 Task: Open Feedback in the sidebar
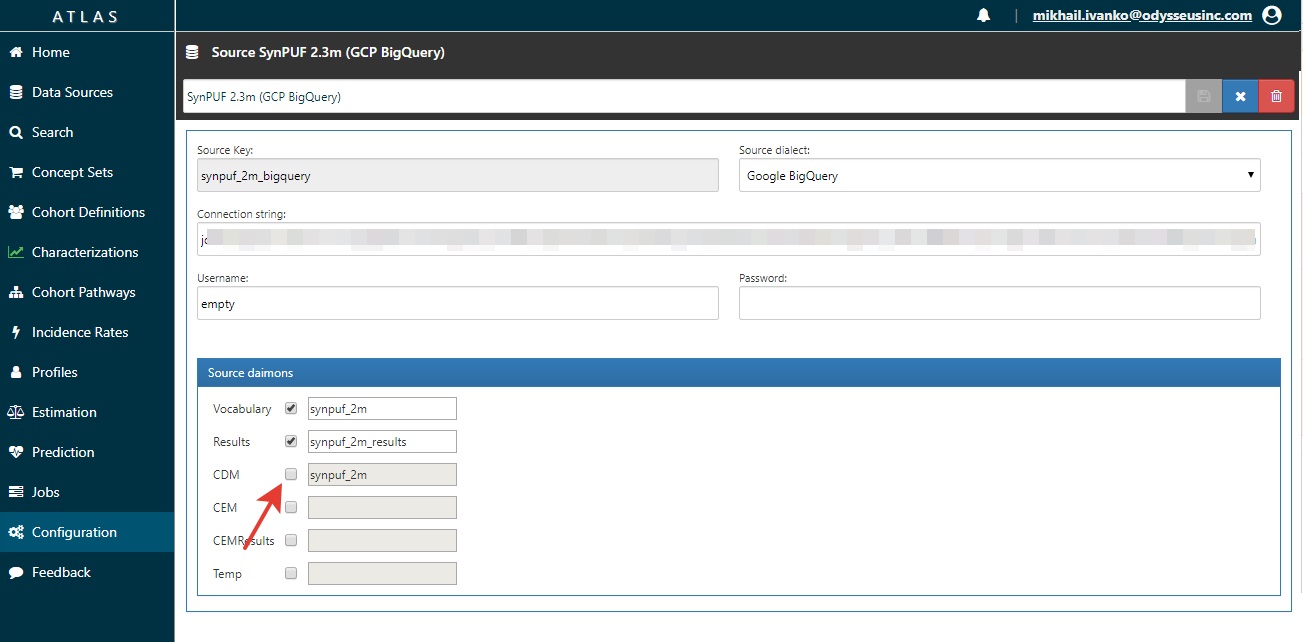(x=87, y=572)
